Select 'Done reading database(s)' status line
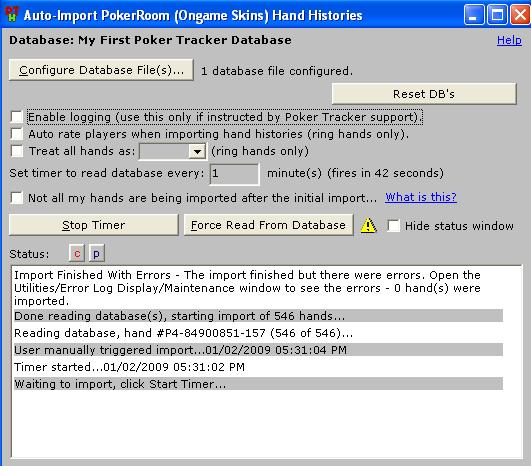This screenshot has width=531, height=466. 258,316
